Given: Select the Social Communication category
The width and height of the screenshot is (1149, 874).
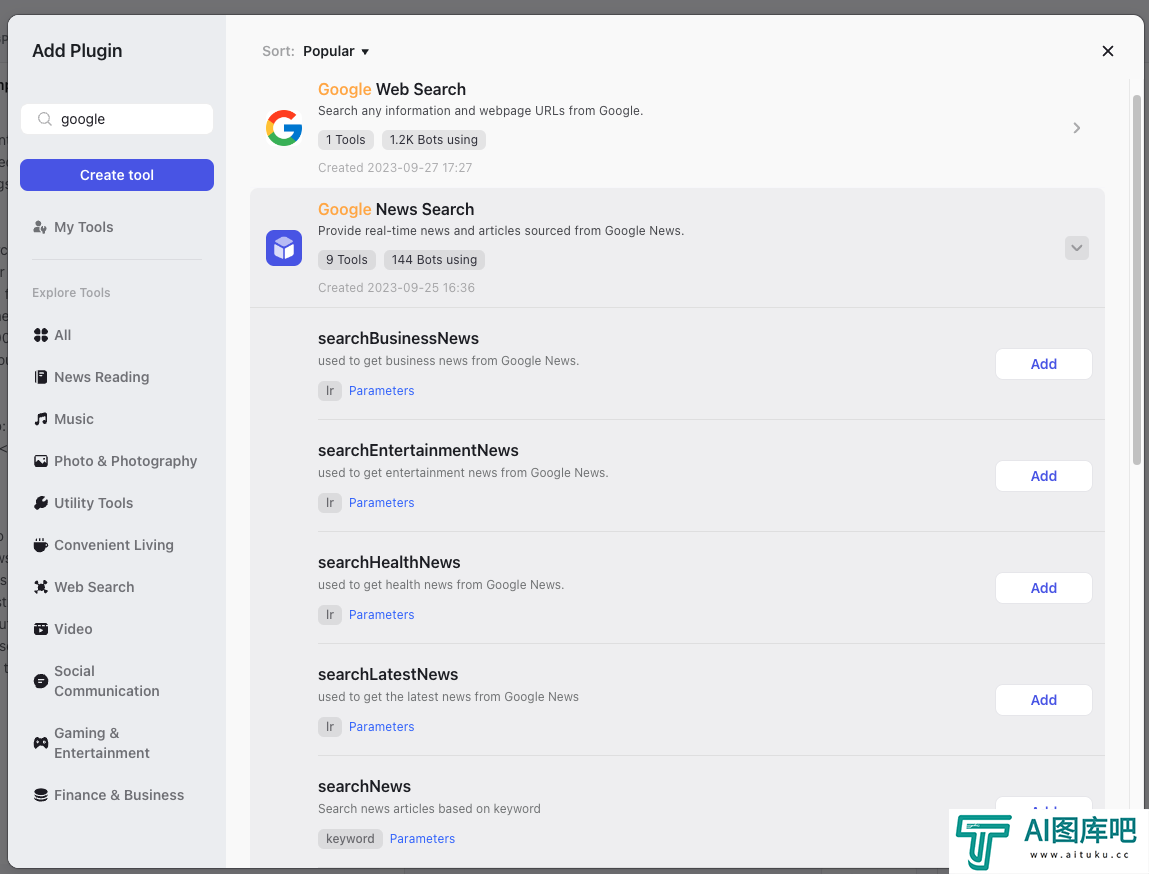Looking at the screenshot, I should [x=106, y=681].
